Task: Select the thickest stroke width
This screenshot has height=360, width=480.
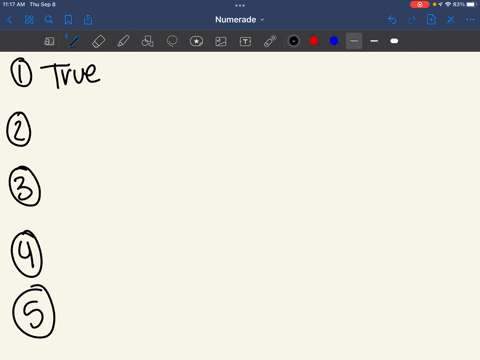Action: [x=394, y=41]
